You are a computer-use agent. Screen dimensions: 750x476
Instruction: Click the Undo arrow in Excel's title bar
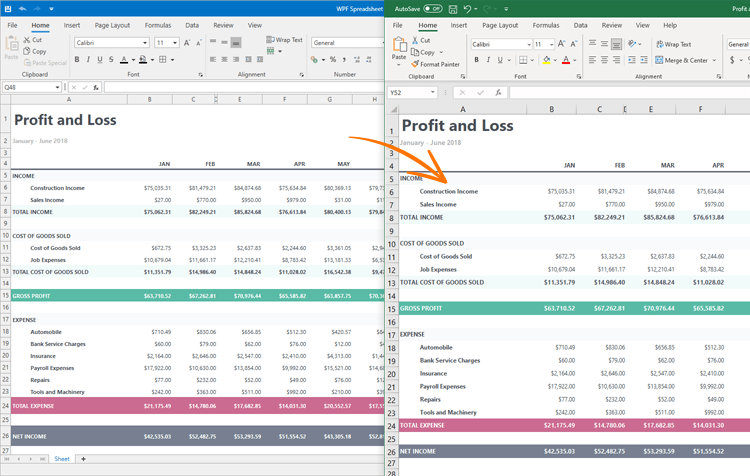point(470,8)
